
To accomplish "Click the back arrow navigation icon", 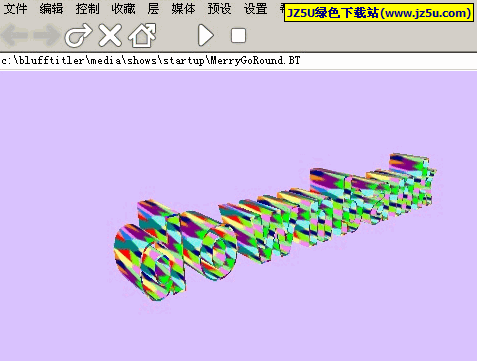I will pos(14,35).
